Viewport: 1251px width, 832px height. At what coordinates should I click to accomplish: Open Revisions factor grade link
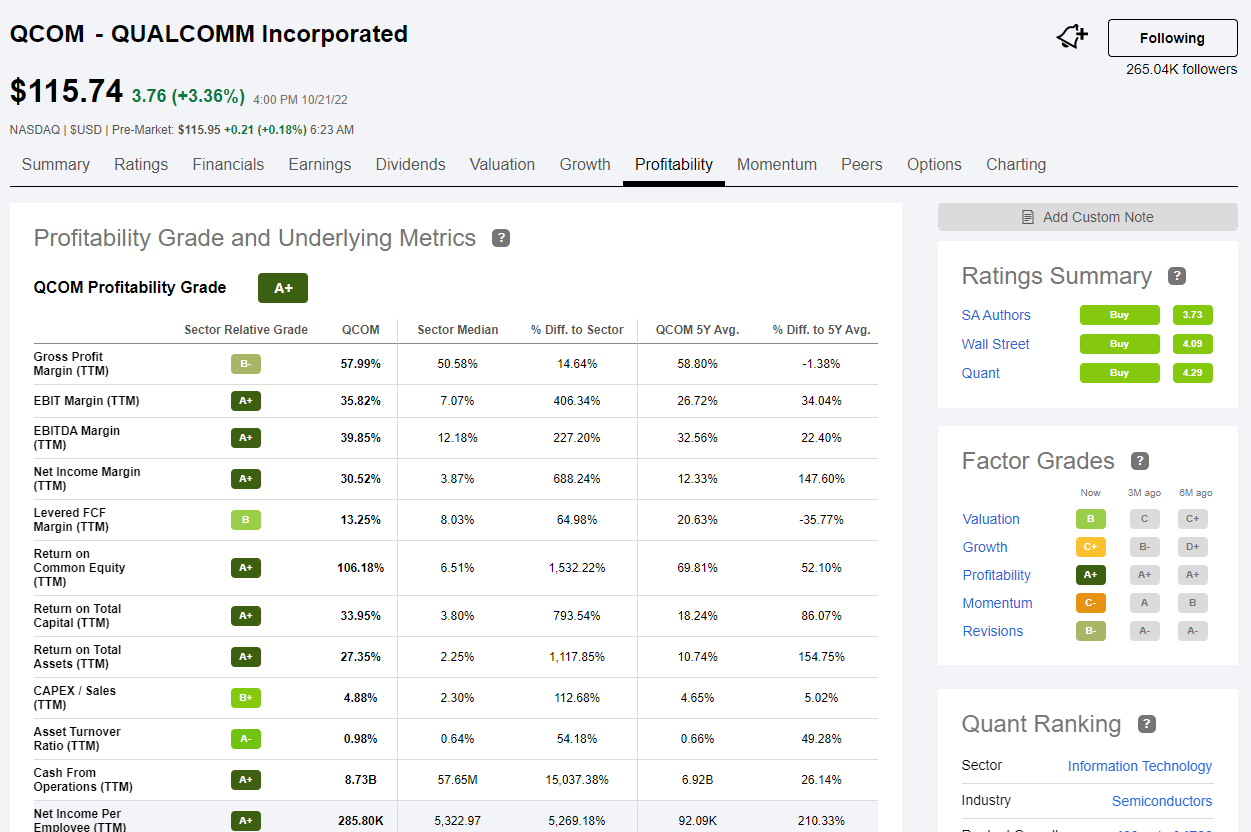[993, 631]
